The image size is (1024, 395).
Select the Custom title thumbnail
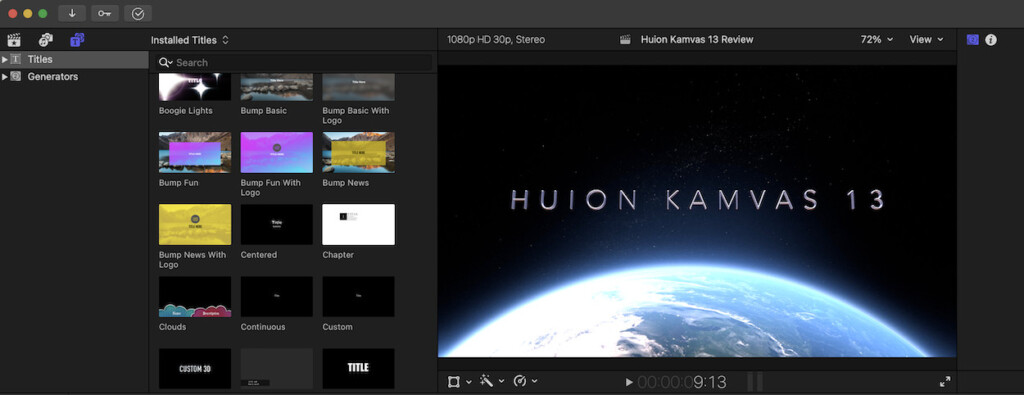[x=359, y=296]
